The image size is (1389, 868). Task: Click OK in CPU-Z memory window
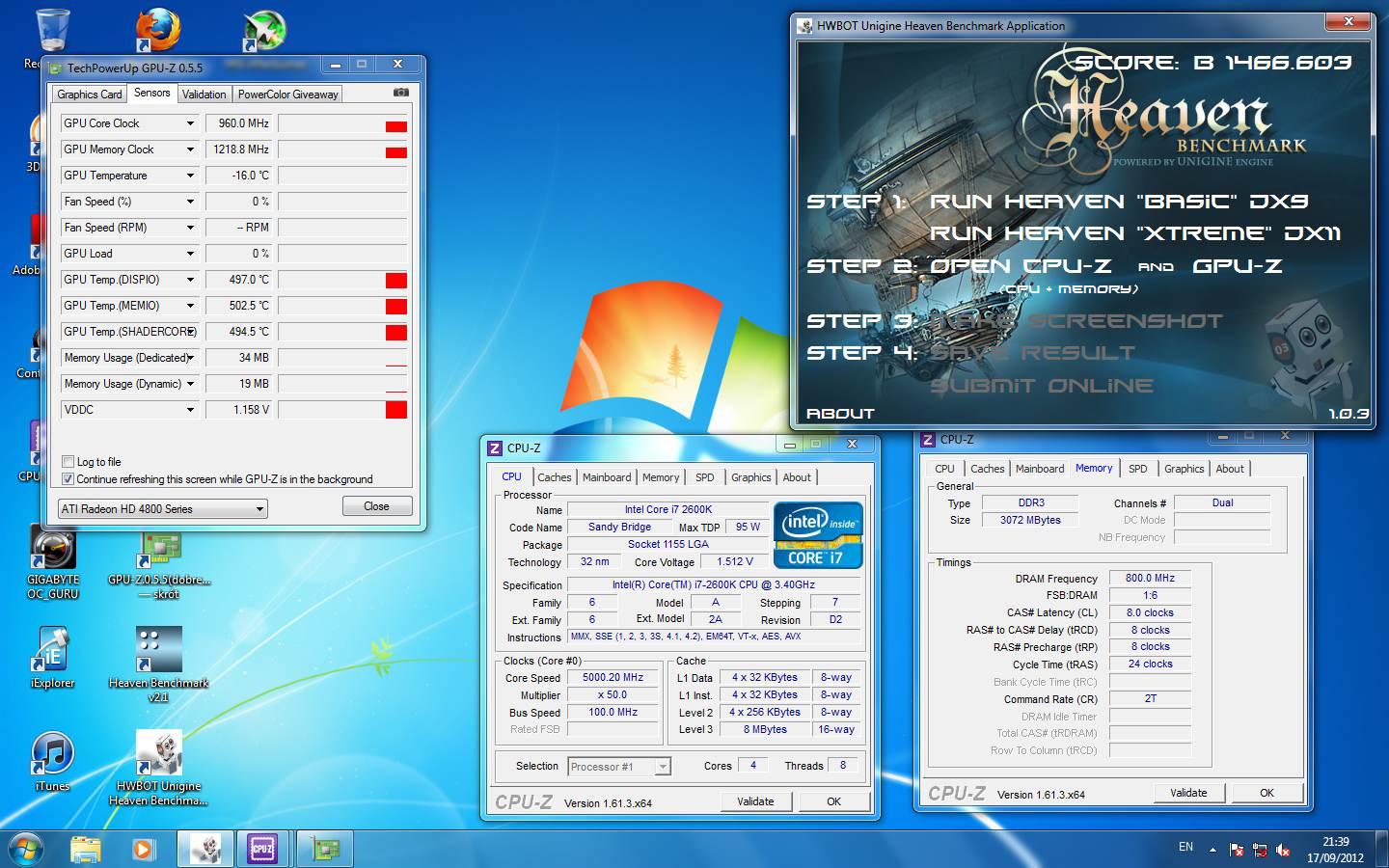pyautogui.click(x=1266, y=793)
